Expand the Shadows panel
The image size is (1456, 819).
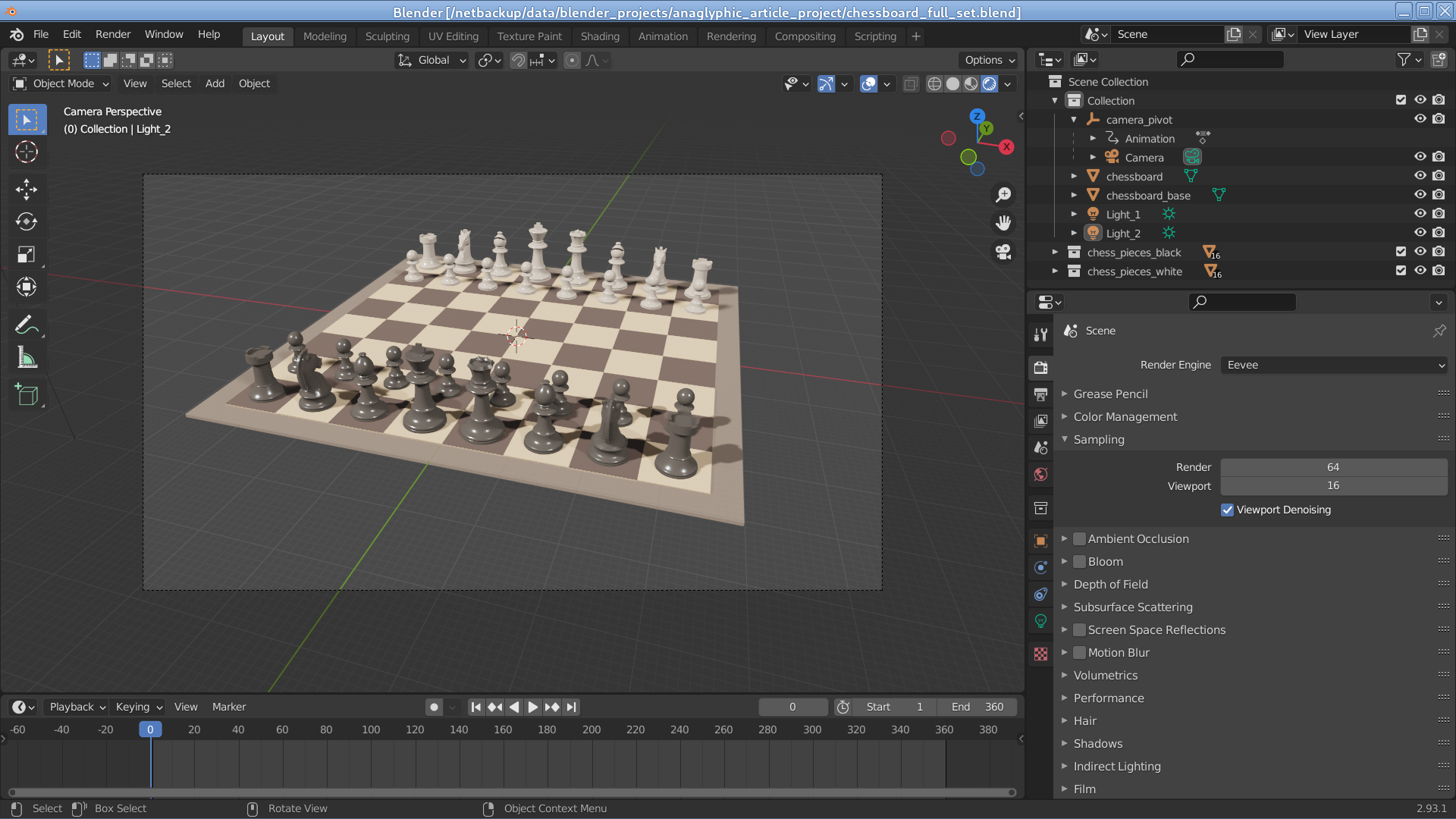click(x=1097, y=743)
